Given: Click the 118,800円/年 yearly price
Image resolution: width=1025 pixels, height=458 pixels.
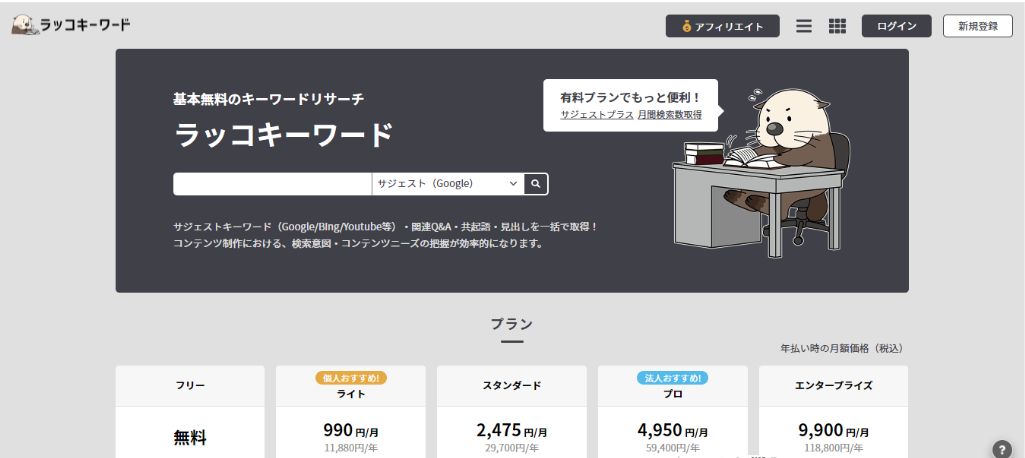Looking at the screenshot, I should pyautogui.click(x=833, y=448).
